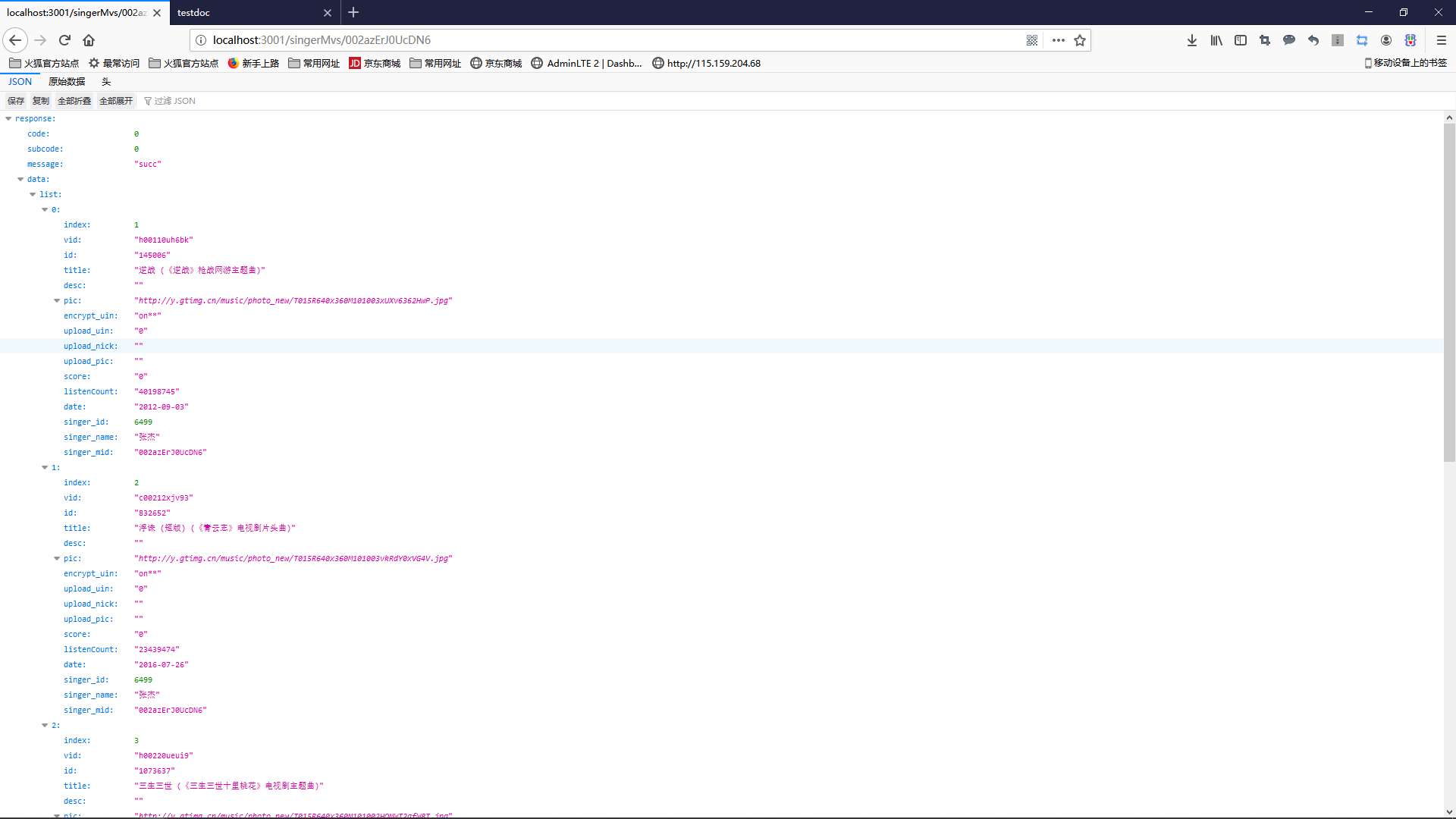
Task: Collapse list item 1 node
Action: [x=45, y=468]
